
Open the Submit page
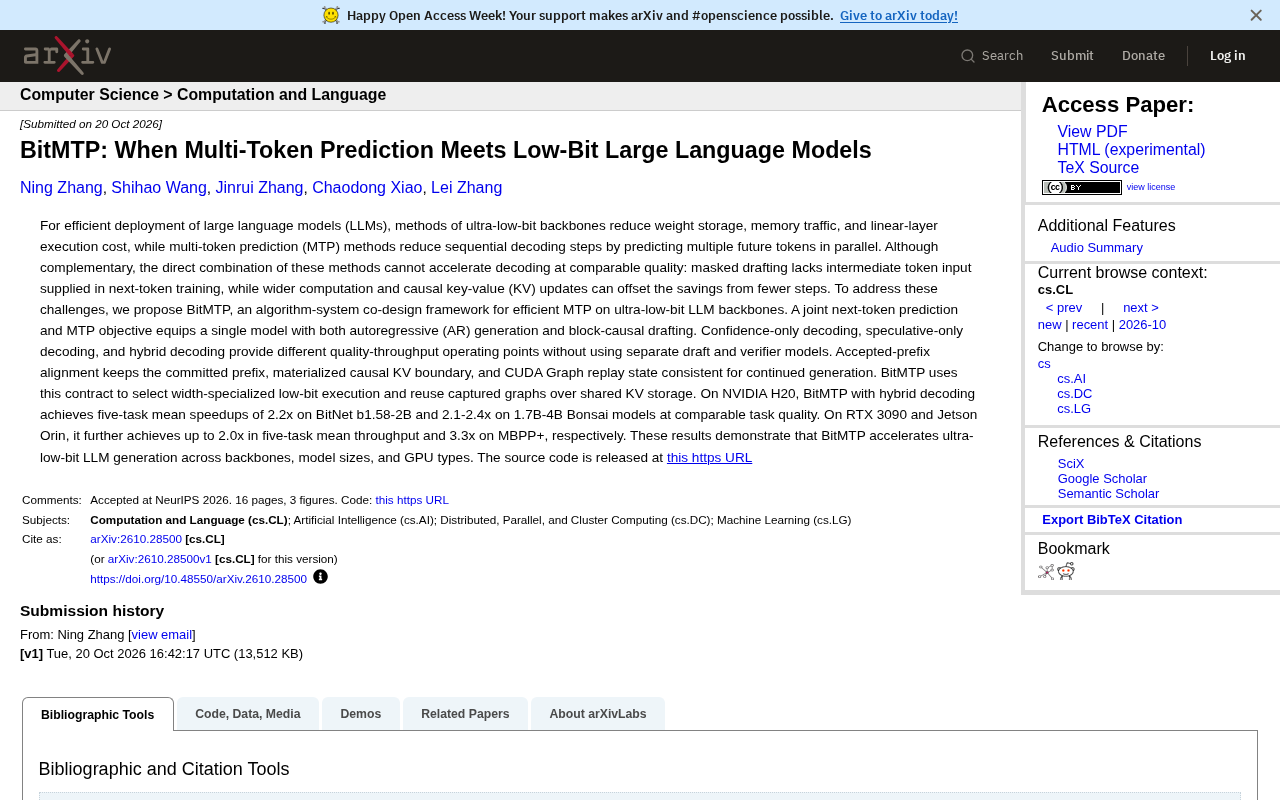pyautogui.click(x=1072, y=56)
